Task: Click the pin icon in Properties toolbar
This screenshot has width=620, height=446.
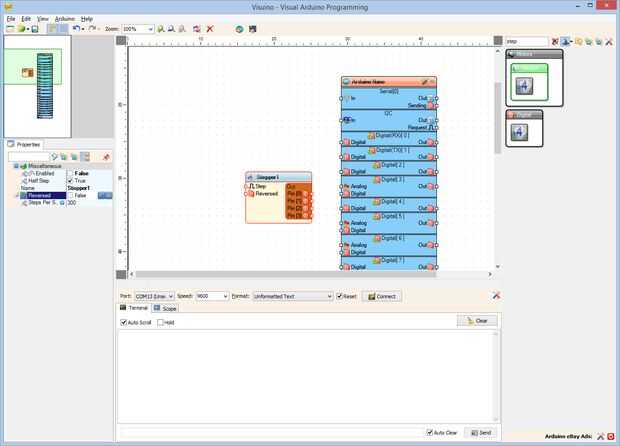Action: coord(106,157)
